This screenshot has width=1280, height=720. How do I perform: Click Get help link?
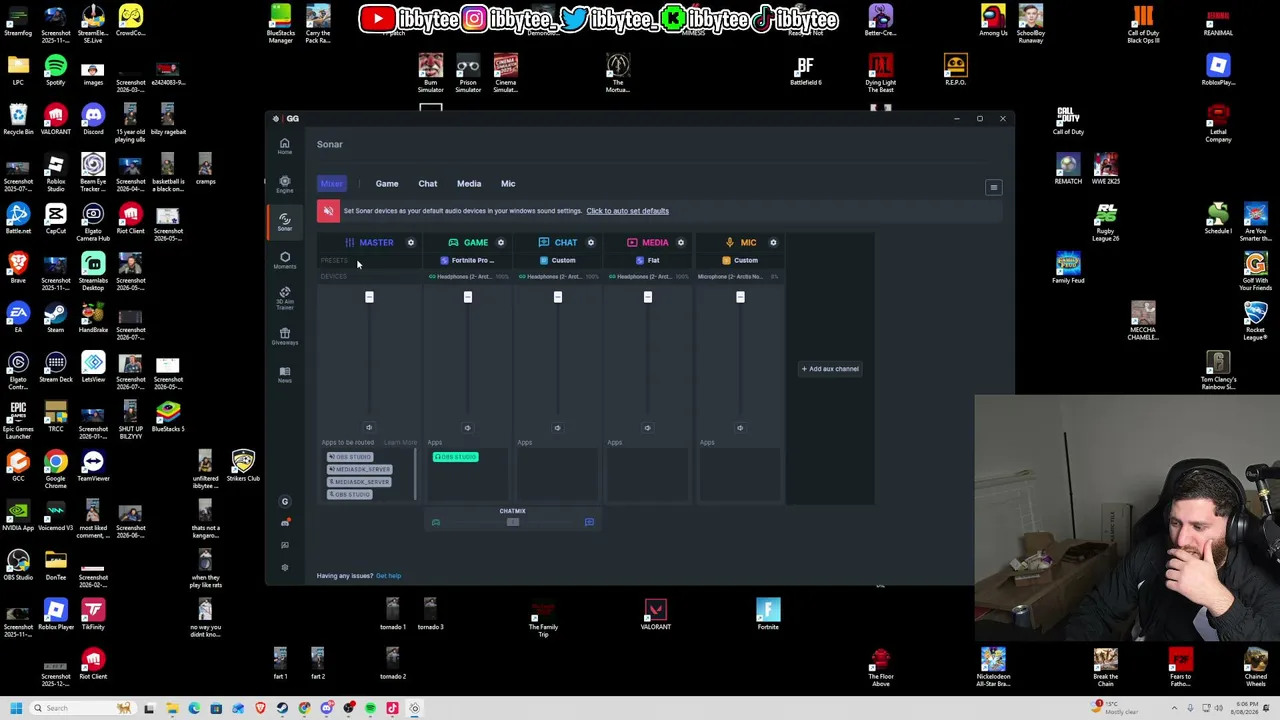388,576
